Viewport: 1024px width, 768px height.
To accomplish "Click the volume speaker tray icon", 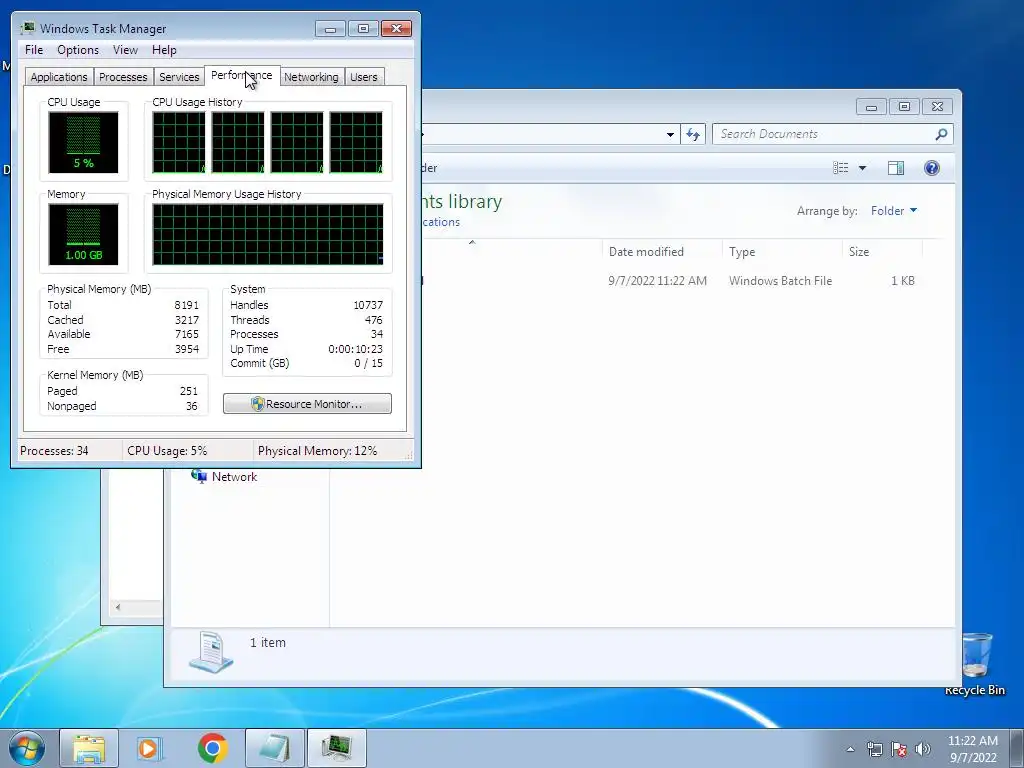I will (x=923, y=749).
